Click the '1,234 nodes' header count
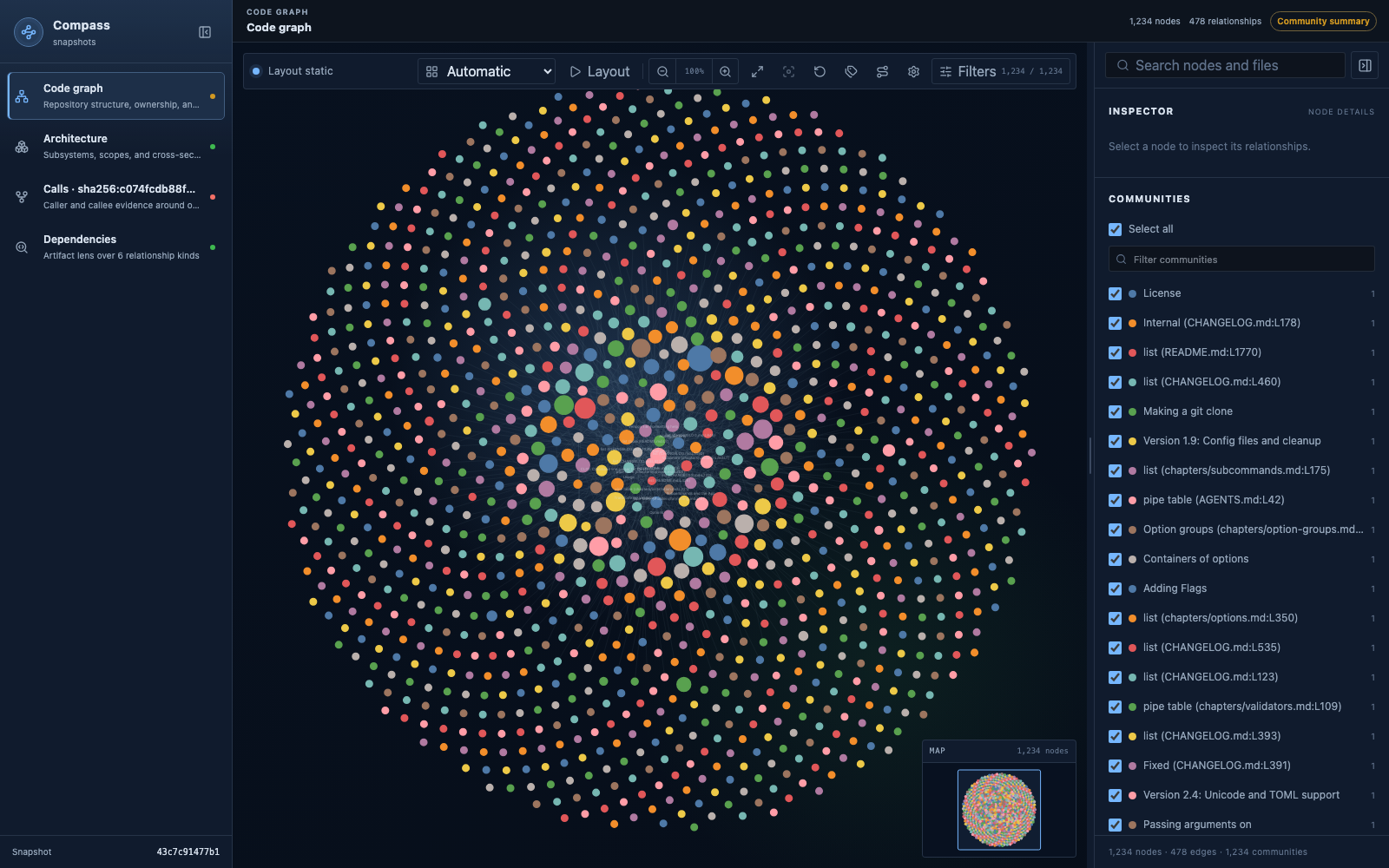The height and width of the screenshot is (868, 1389). coord(1155,21)
